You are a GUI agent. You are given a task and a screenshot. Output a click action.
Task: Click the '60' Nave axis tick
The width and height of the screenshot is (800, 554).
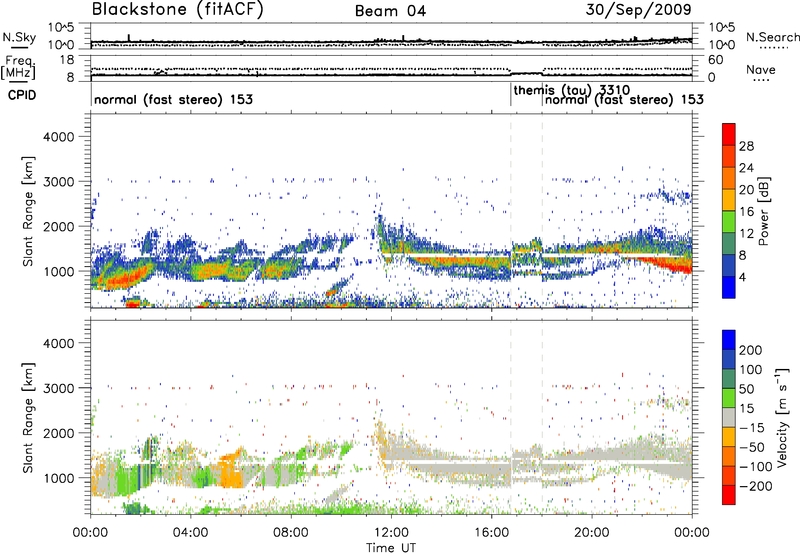pos(715,60)
